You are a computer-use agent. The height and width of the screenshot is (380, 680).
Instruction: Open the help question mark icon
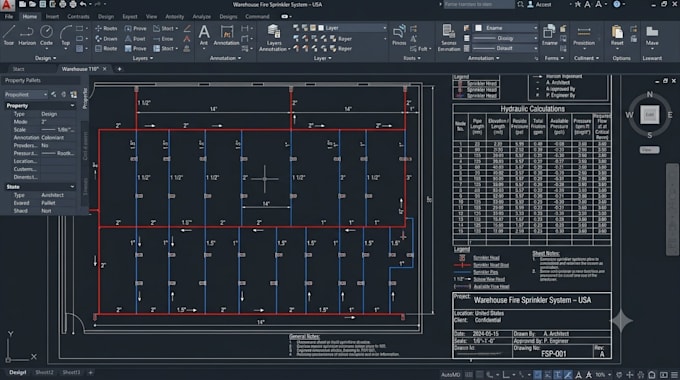click(x=617, y=4)
